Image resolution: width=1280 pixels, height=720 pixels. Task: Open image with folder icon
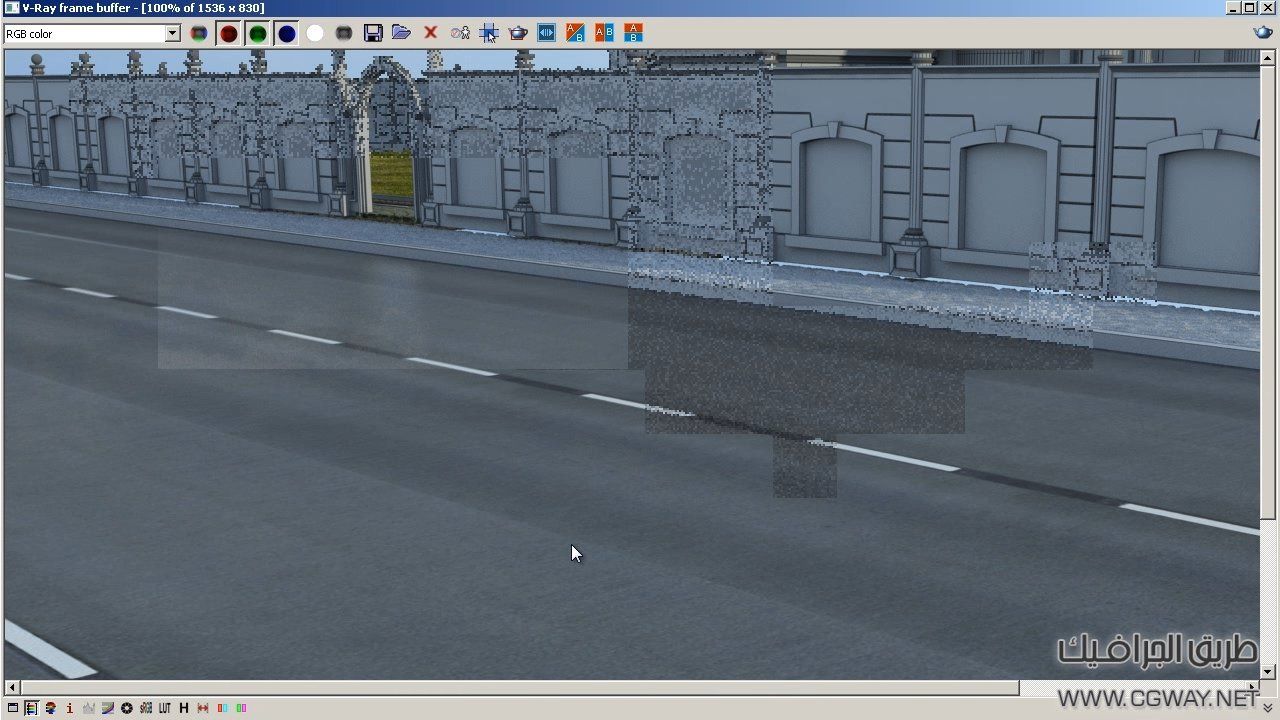pos(401,33)
